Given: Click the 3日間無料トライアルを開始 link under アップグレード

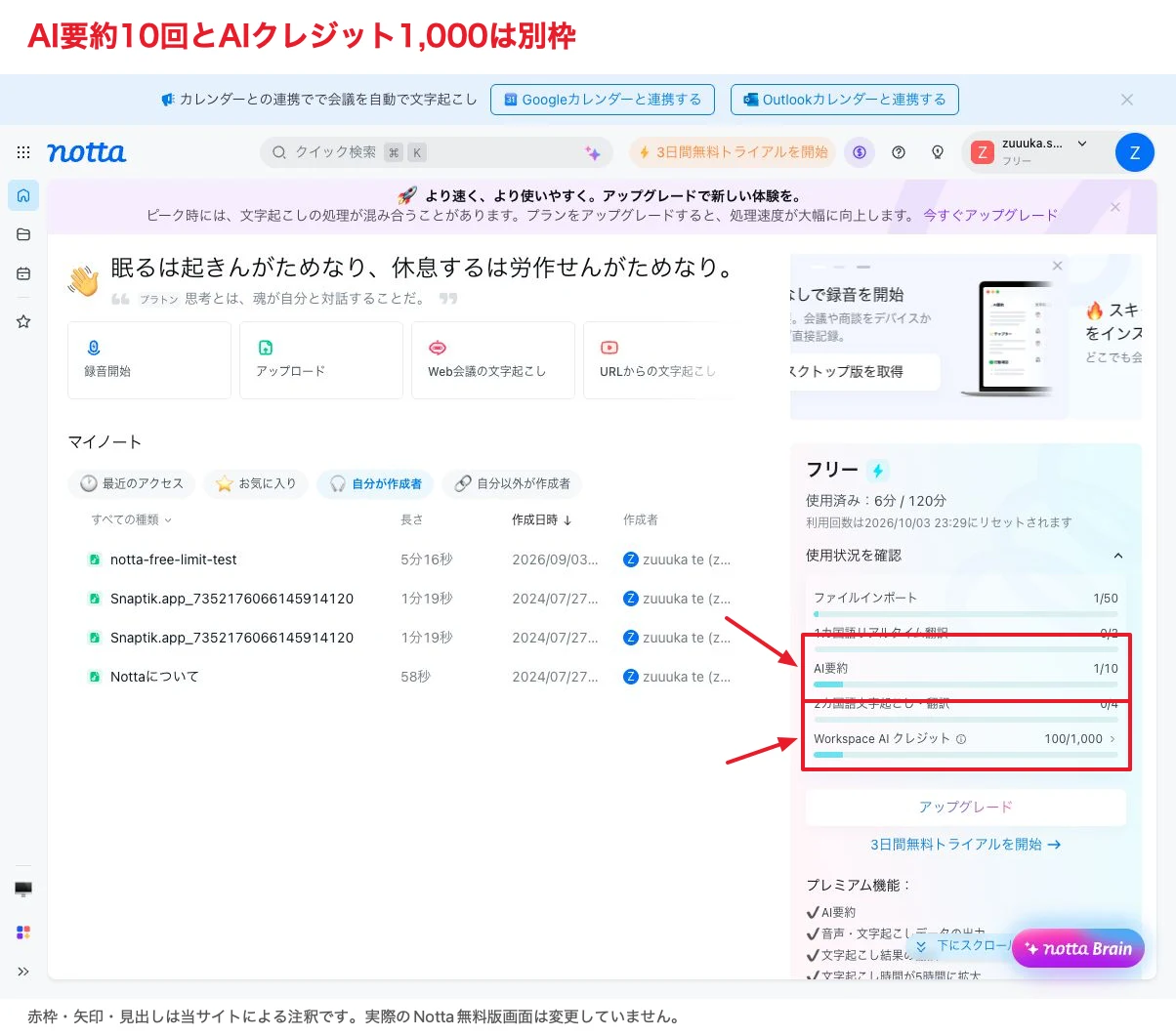Looking at the screenshot, I should coord(966,845).
